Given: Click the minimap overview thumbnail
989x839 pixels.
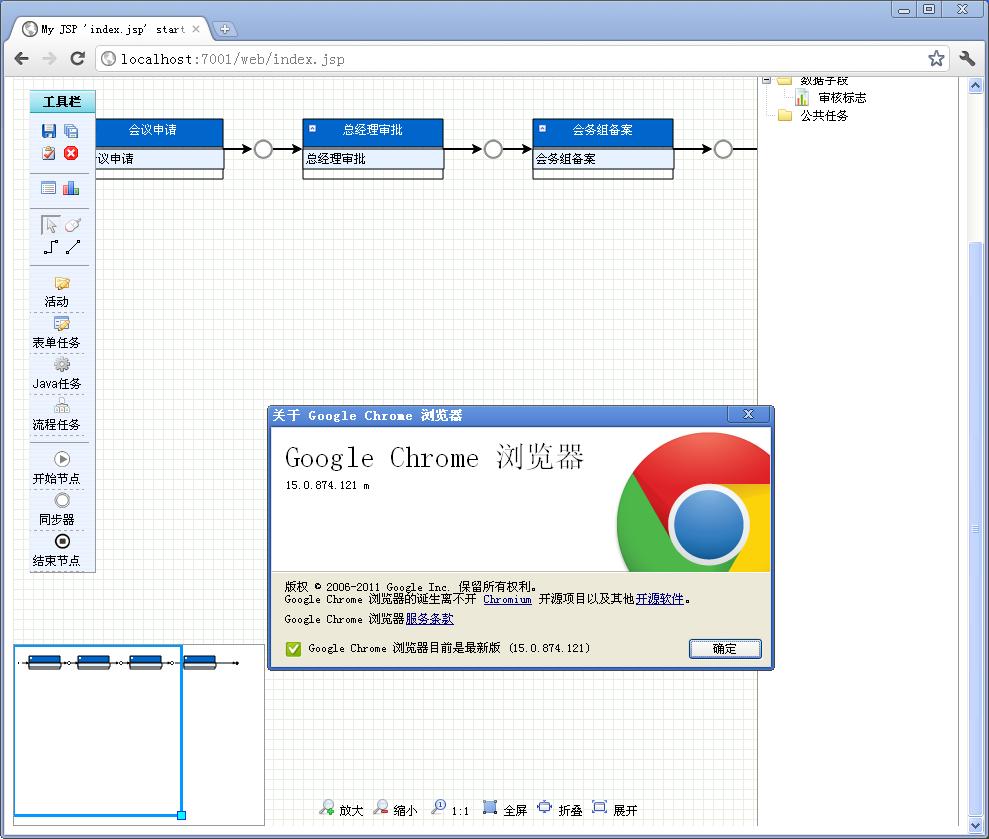Looking at the screenshot, I should point(139,735).
